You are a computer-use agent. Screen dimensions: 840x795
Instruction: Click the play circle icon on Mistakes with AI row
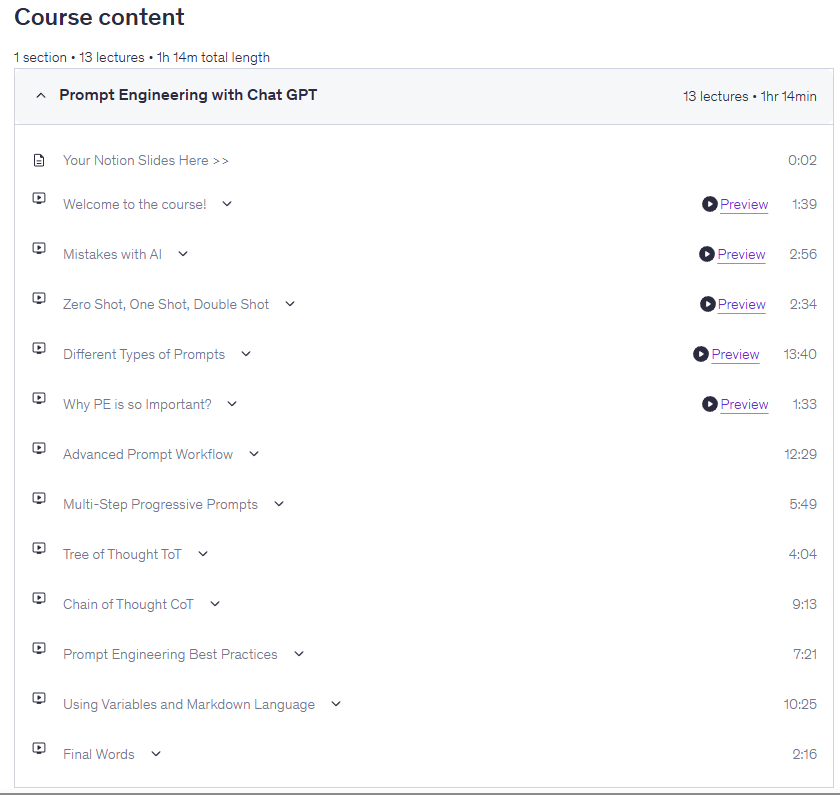click(707, 254)
